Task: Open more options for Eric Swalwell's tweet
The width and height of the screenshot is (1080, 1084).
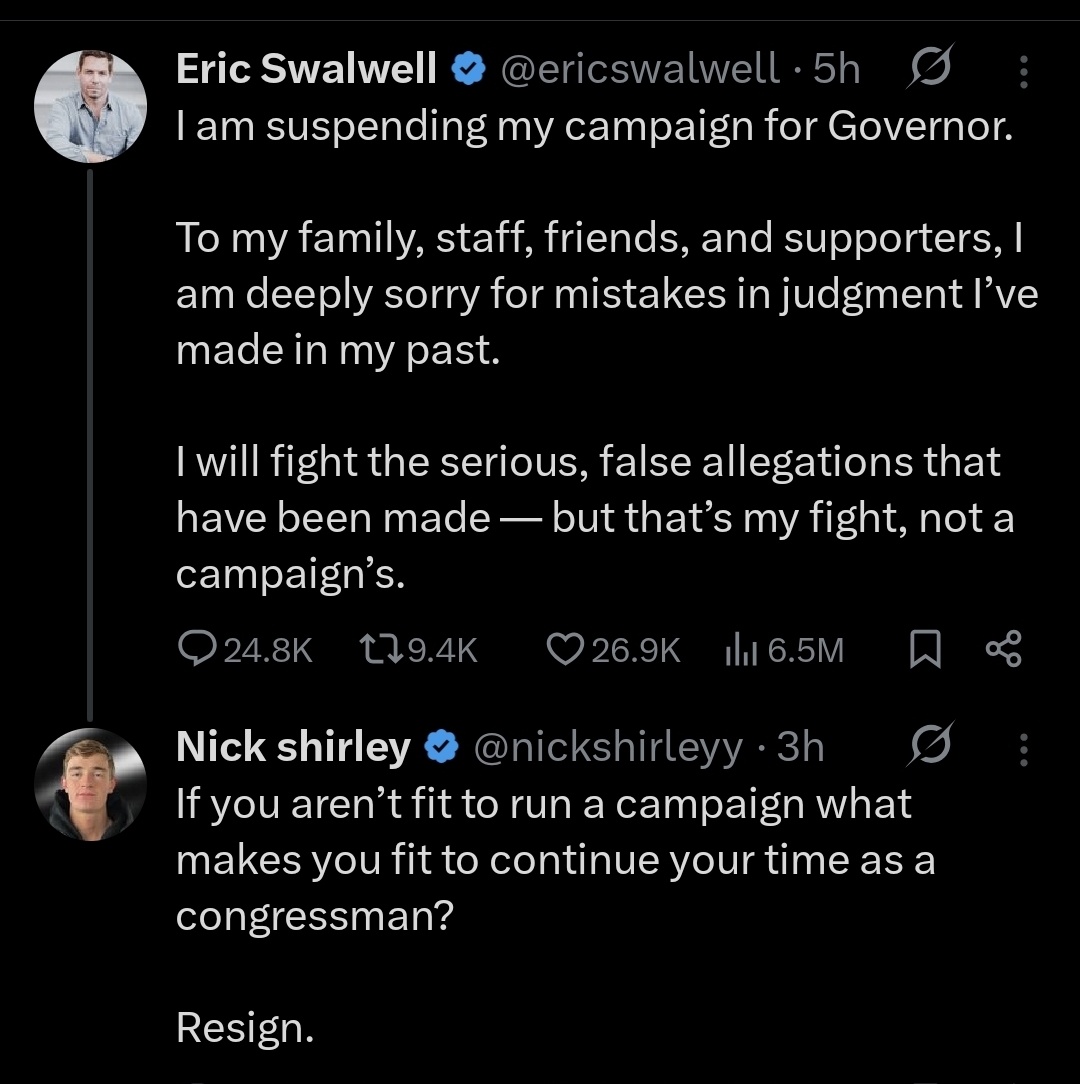Action: pyautogui.click(x=1022, y=70)
